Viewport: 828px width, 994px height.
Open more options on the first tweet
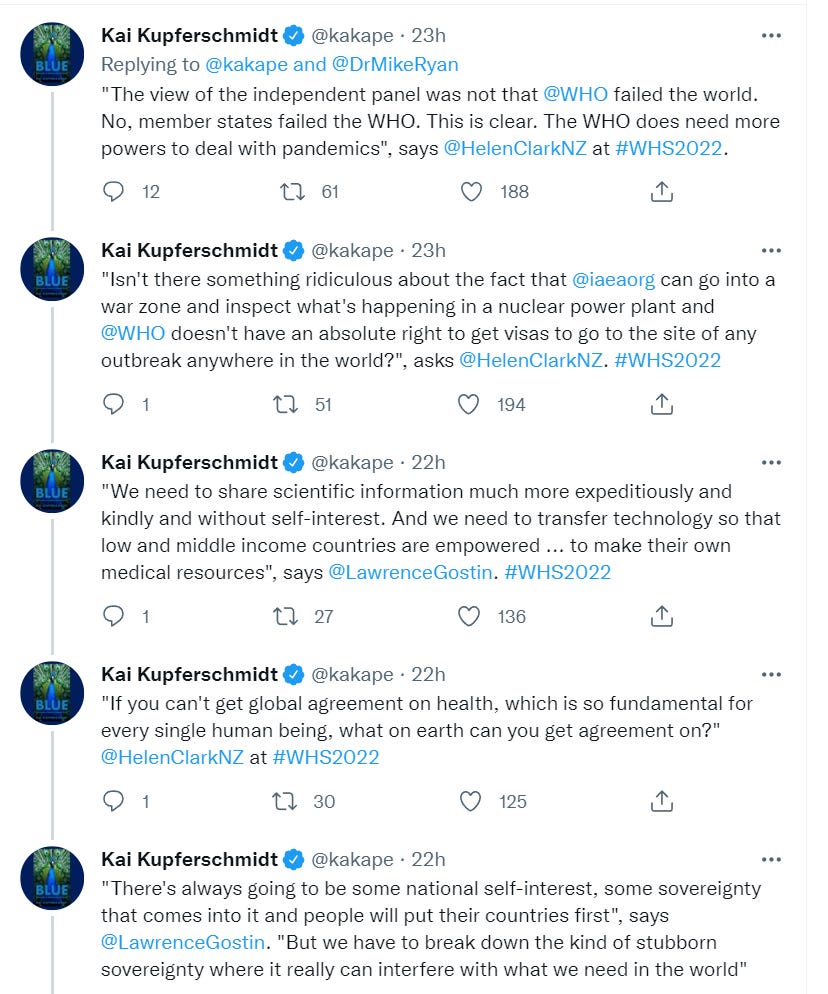(x=771, y=36)
